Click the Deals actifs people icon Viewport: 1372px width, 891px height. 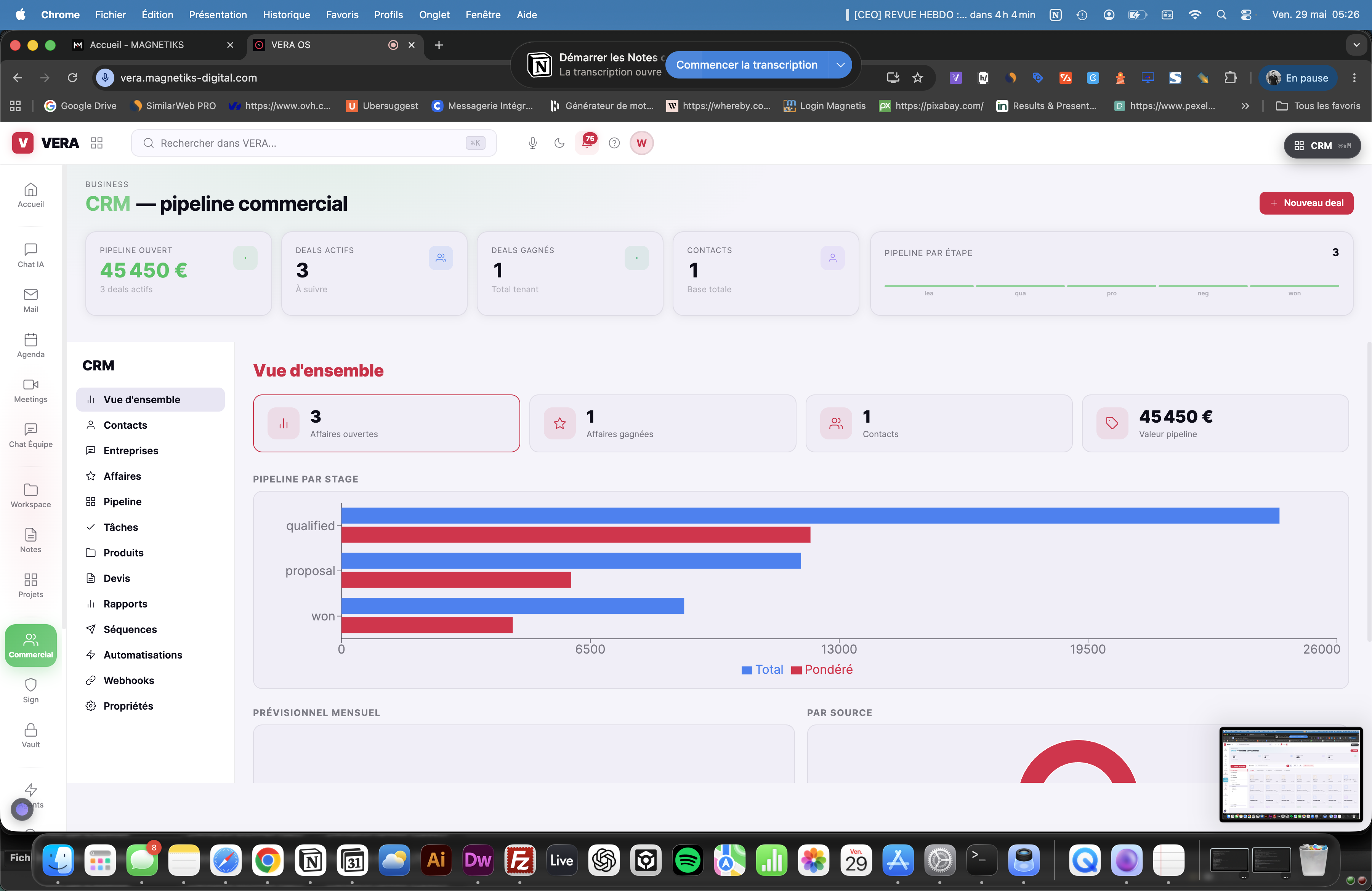pyautogui.click(x=441, y=258)
